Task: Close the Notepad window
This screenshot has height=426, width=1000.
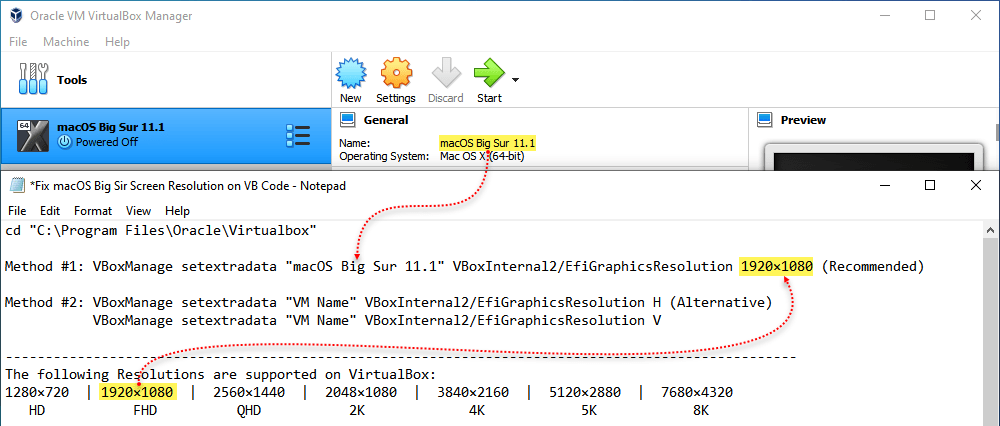Action: [x=976, y=186]
